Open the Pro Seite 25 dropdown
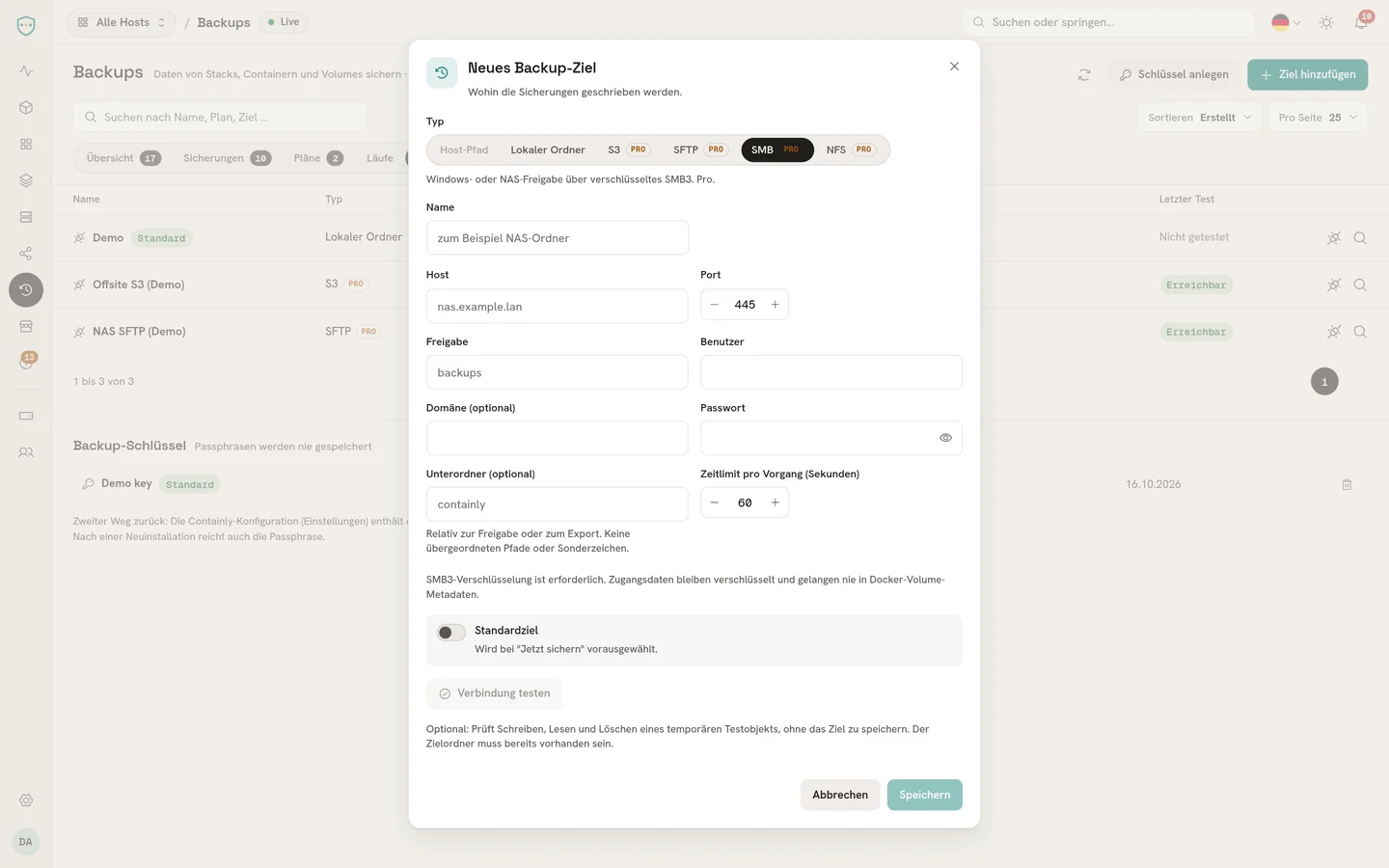 point(1318,118)
